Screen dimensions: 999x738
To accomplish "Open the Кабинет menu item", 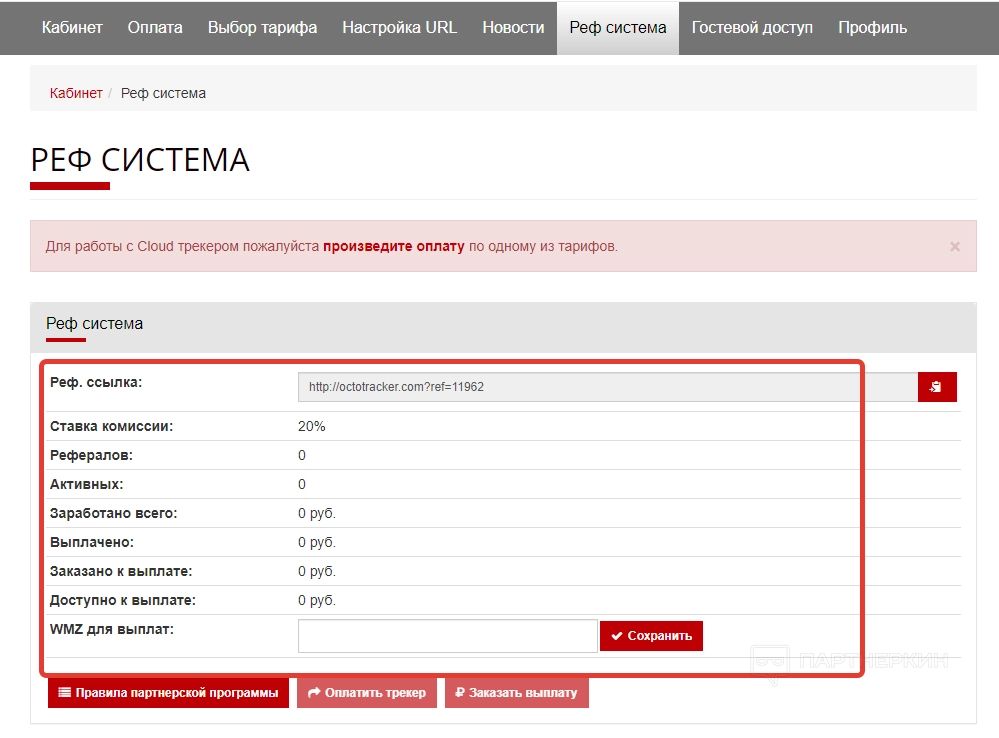I will pyautogui.click(x=72, y=27).
